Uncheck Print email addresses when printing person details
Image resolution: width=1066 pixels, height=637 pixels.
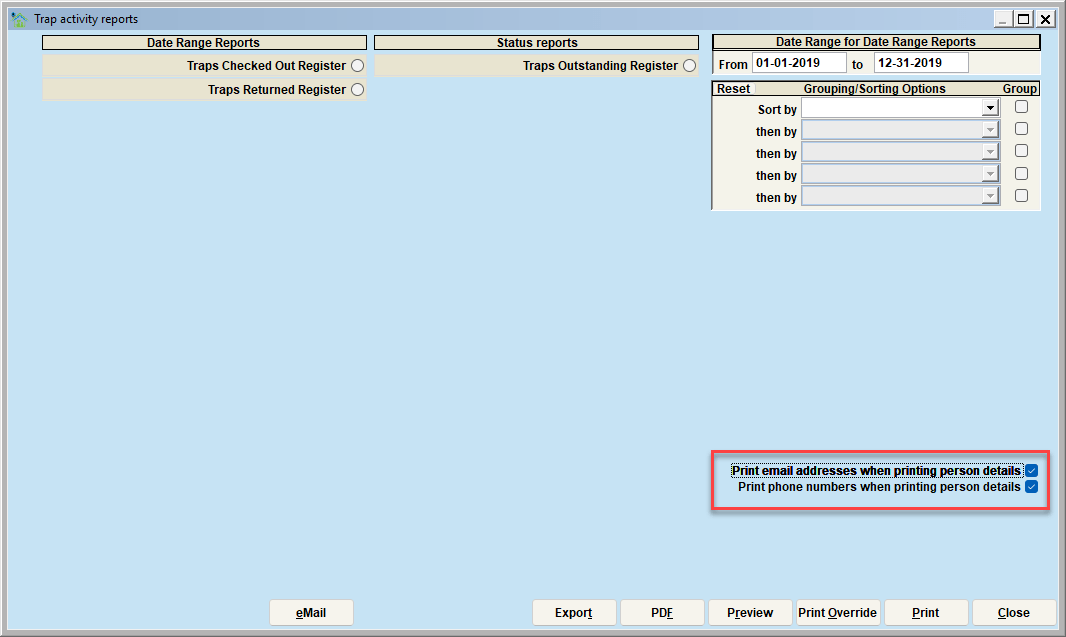pyautogui.click(x=1031, y=470)
